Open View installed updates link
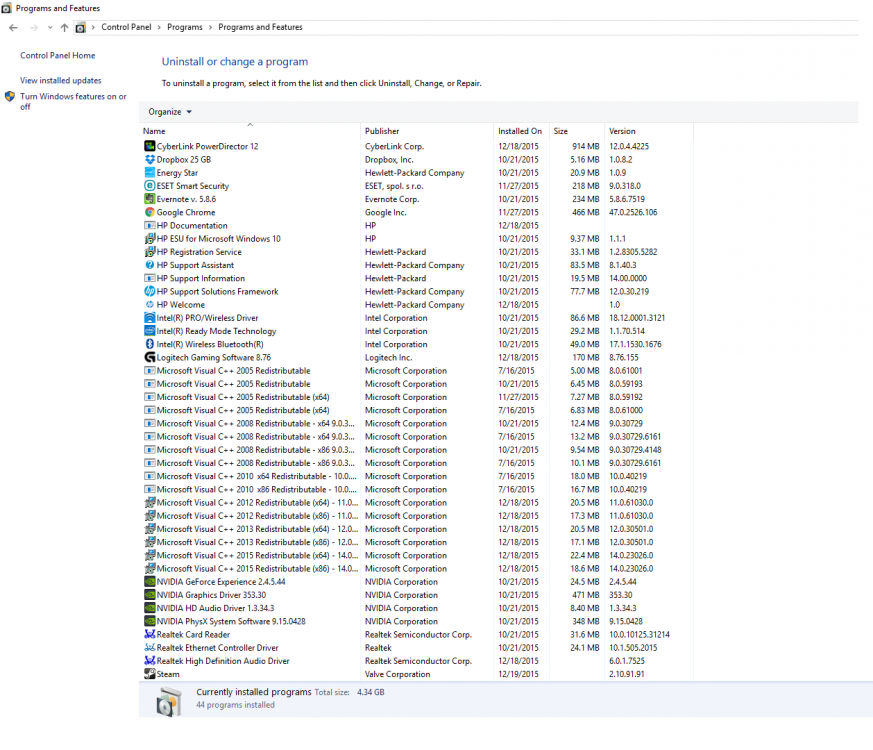Screen dimensions: 873x750 click(61, 80)
